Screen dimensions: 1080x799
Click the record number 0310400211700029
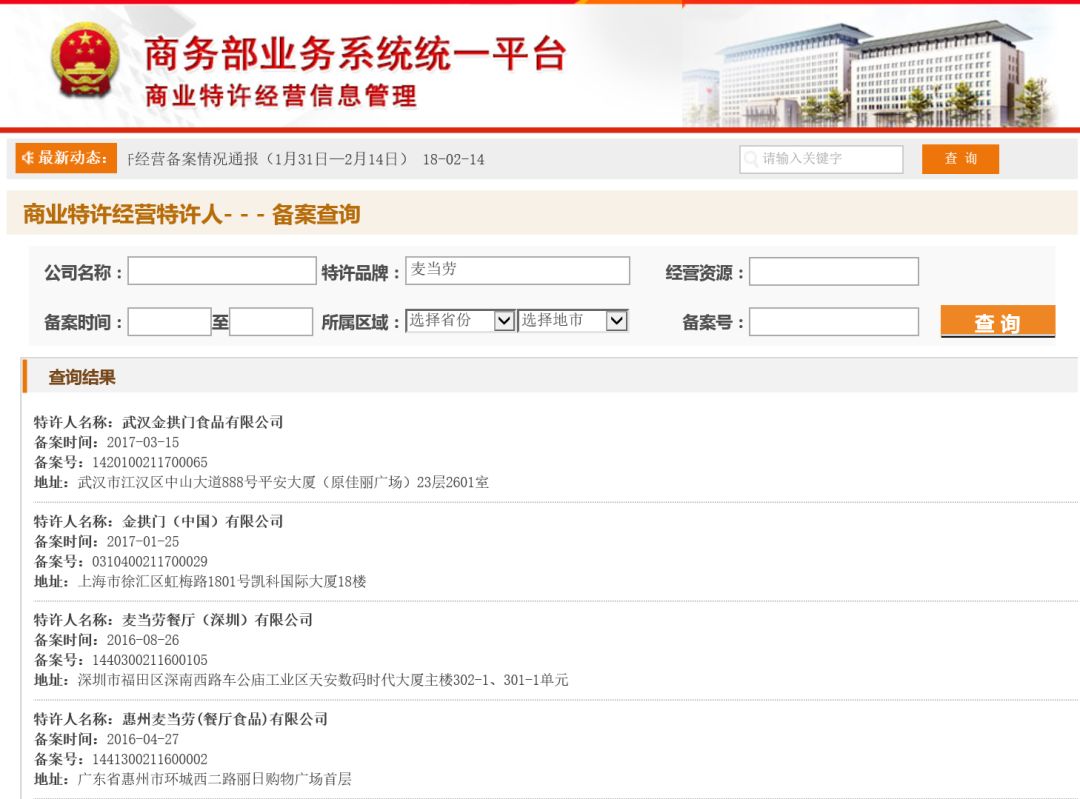click(149, 561)
